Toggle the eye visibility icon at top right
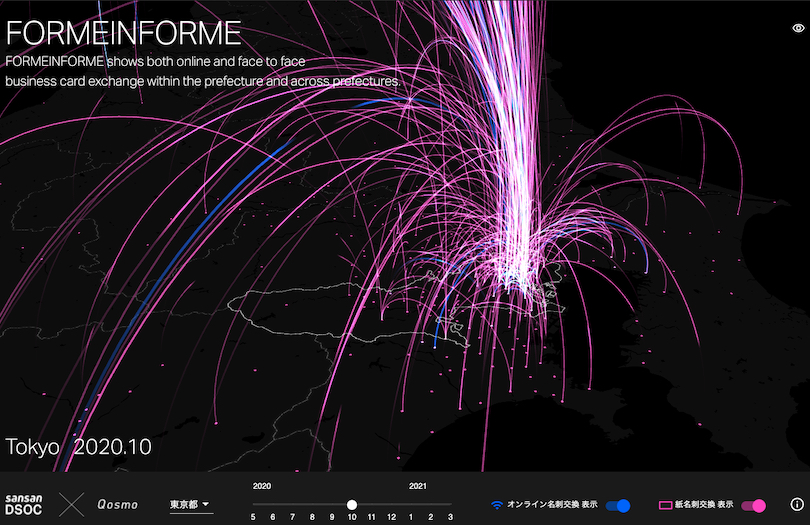Viewport: 810px width, 525px height. [x=799, y=28]
